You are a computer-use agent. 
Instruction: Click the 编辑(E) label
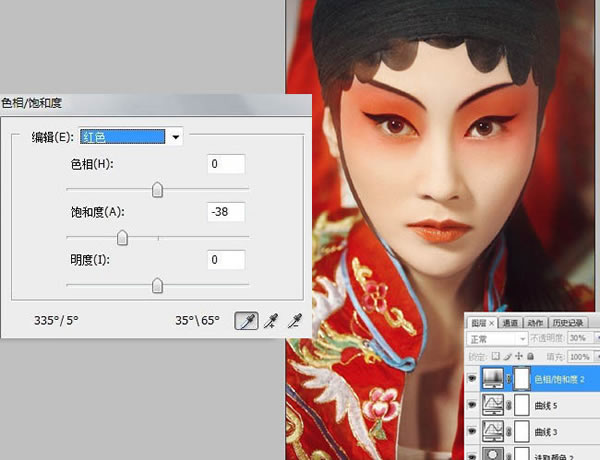coord(52,137)
